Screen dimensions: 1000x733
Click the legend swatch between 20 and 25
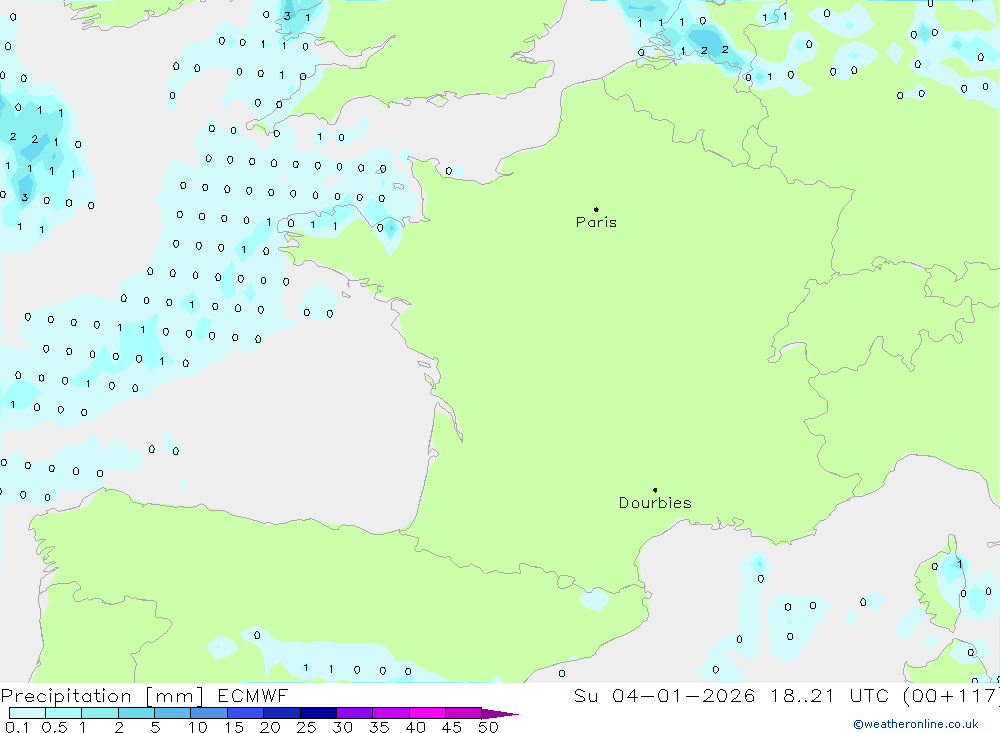coord(282,713)
